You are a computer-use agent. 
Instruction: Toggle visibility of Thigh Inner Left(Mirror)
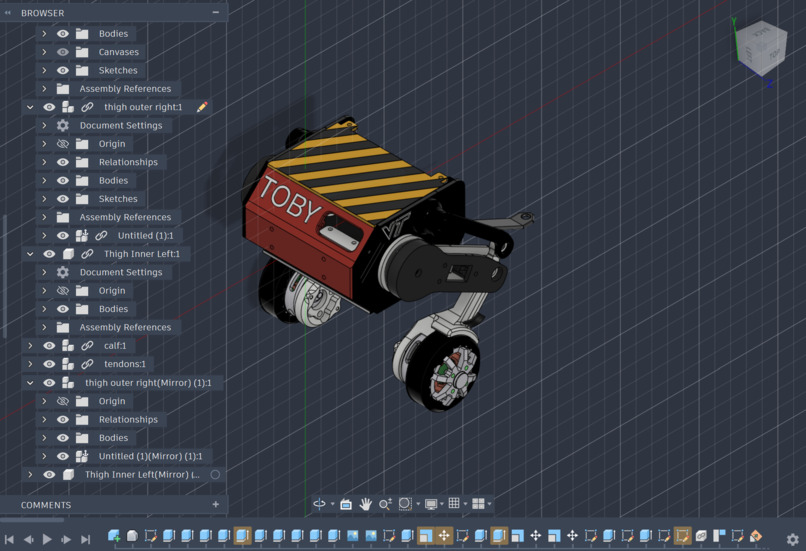click(x=49, y=474)
